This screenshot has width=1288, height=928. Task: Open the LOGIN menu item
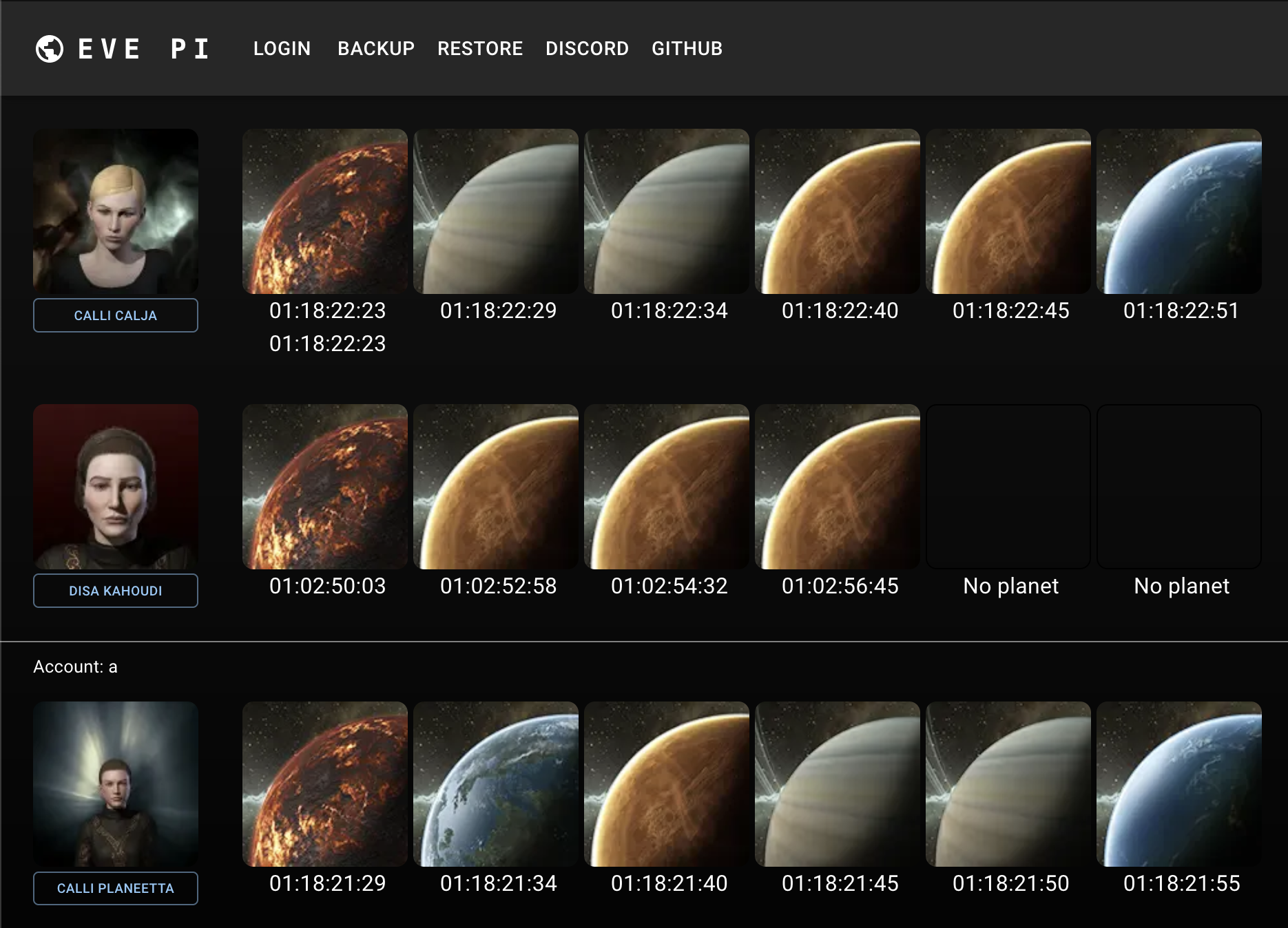pyautogui.click(x=282, y=49)
